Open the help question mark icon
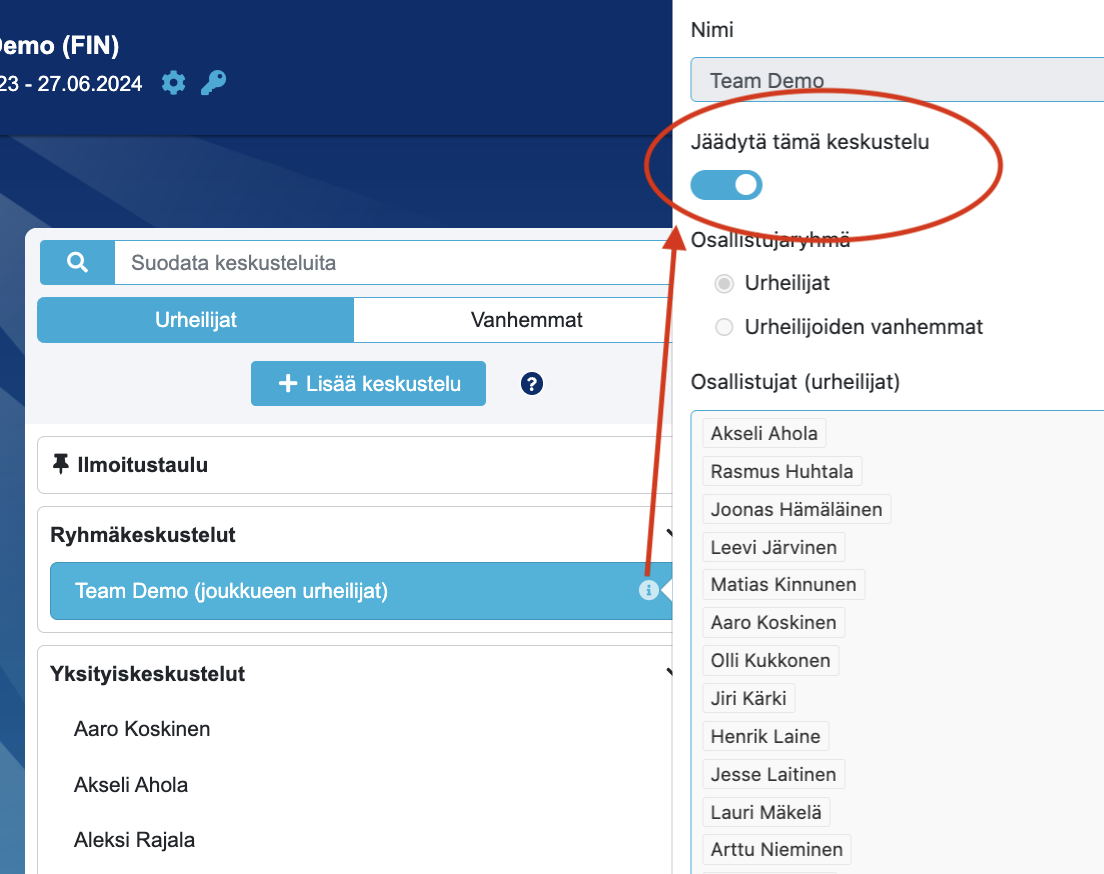 [532, 384]
